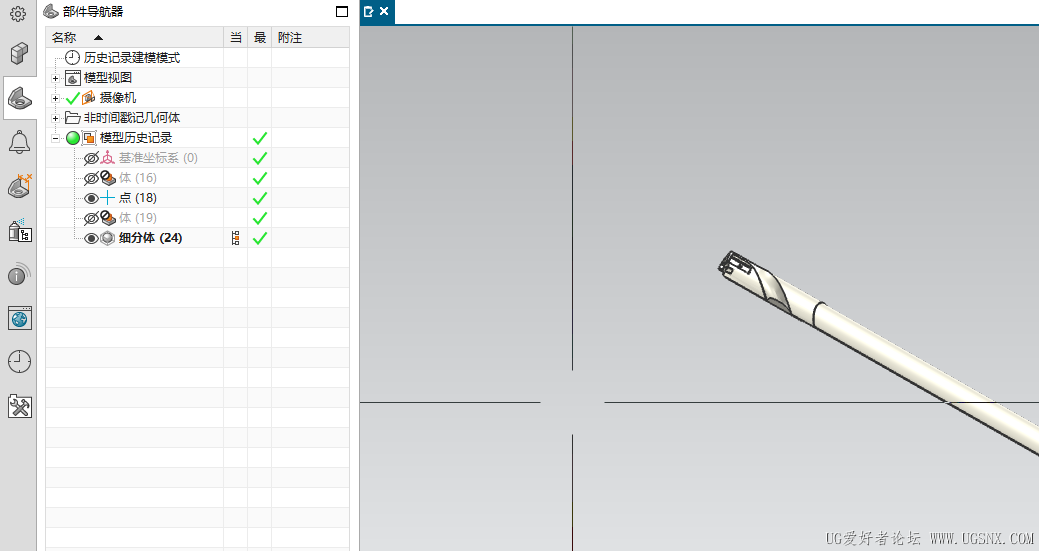This screenshot has width=1039, height=551.
Task: Select 细分体 (24) feature
Action: (150, 237)
